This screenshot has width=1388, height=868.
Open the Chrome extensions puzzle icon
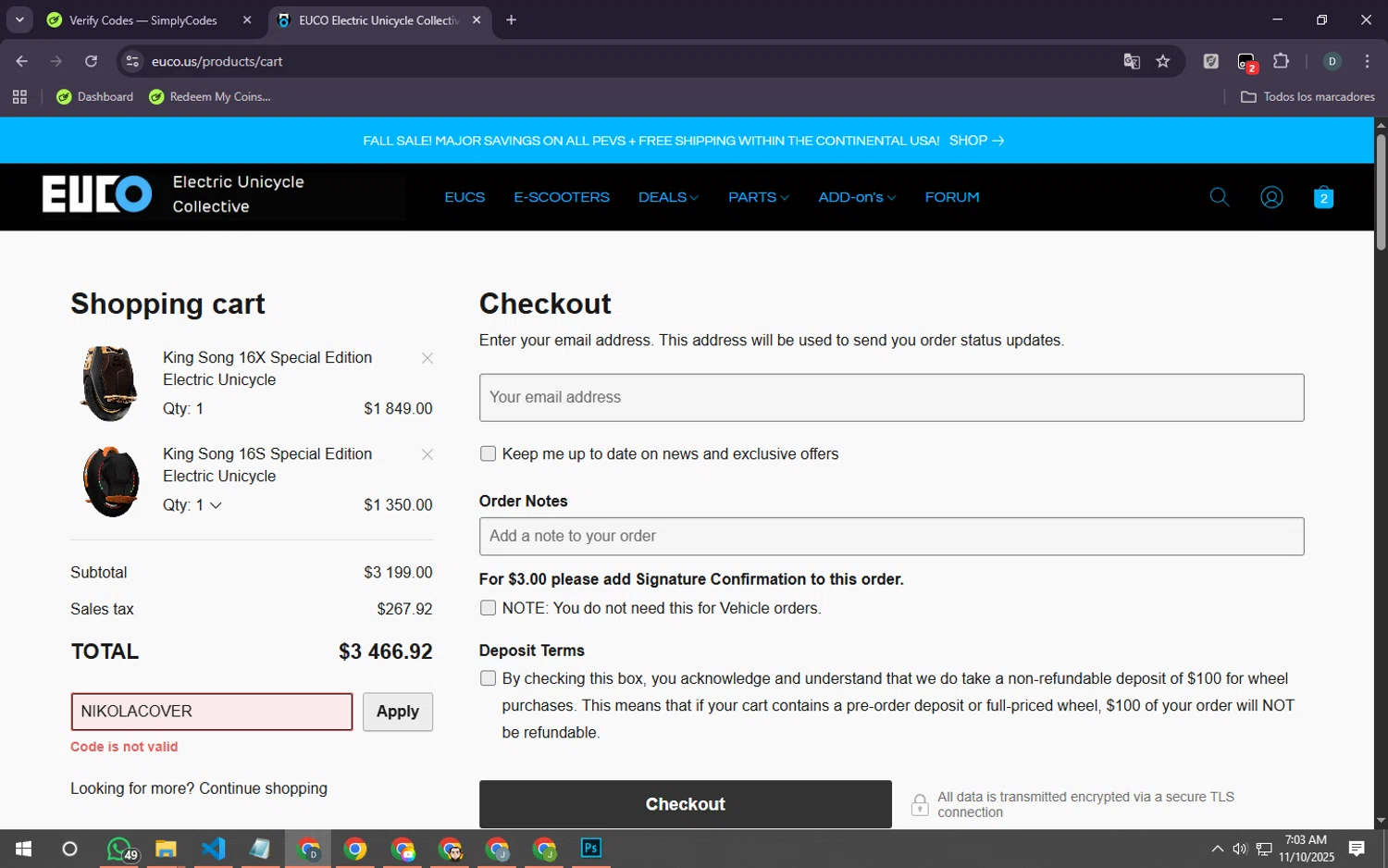click(1282, 61)
